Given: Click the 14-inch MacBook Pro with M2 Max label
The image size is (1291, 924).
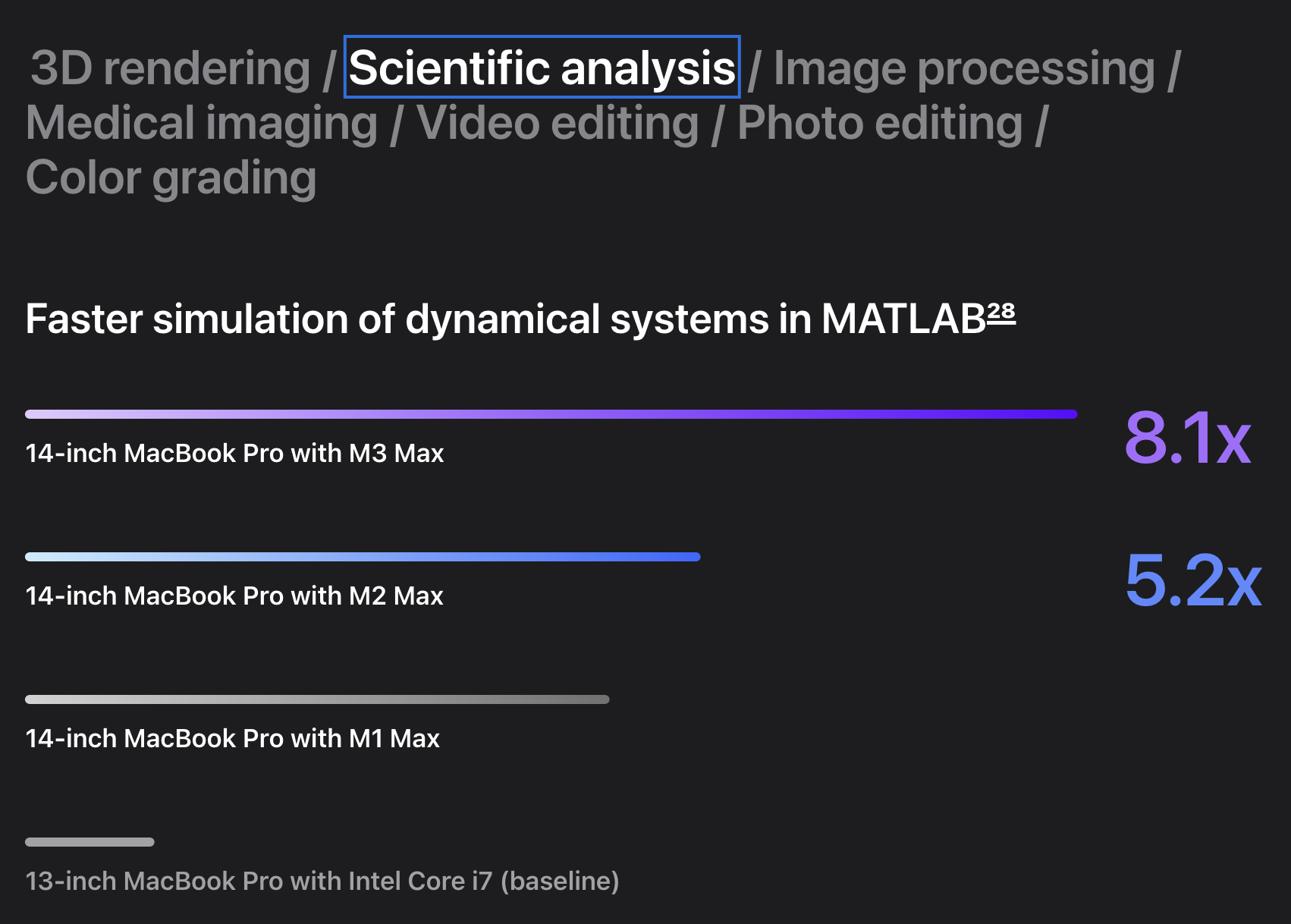Looking at the screenshot, I should 234,596.
